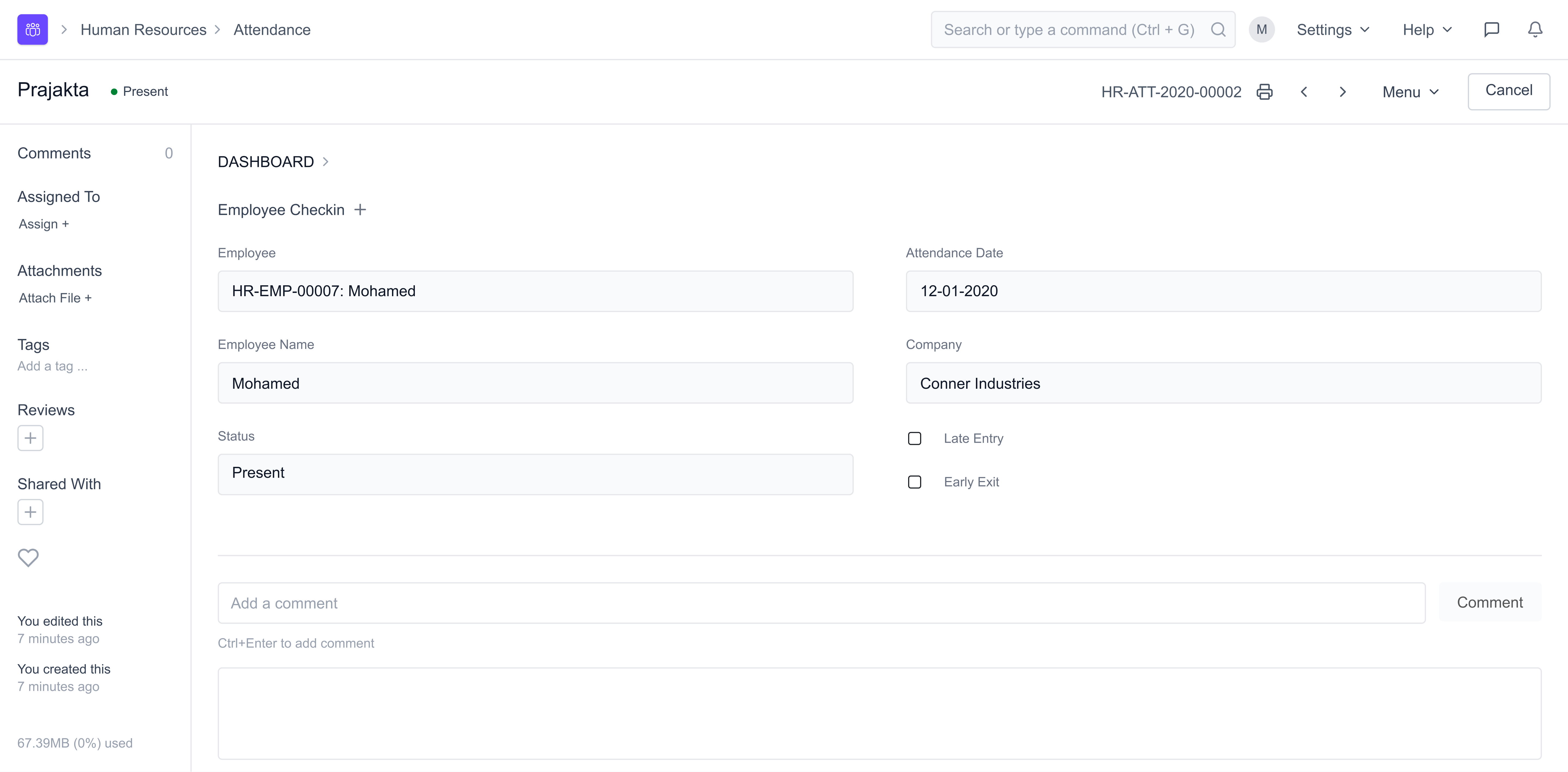Click the Add a comment field
Screen dimensions: 1568x772
pos(821,603)
